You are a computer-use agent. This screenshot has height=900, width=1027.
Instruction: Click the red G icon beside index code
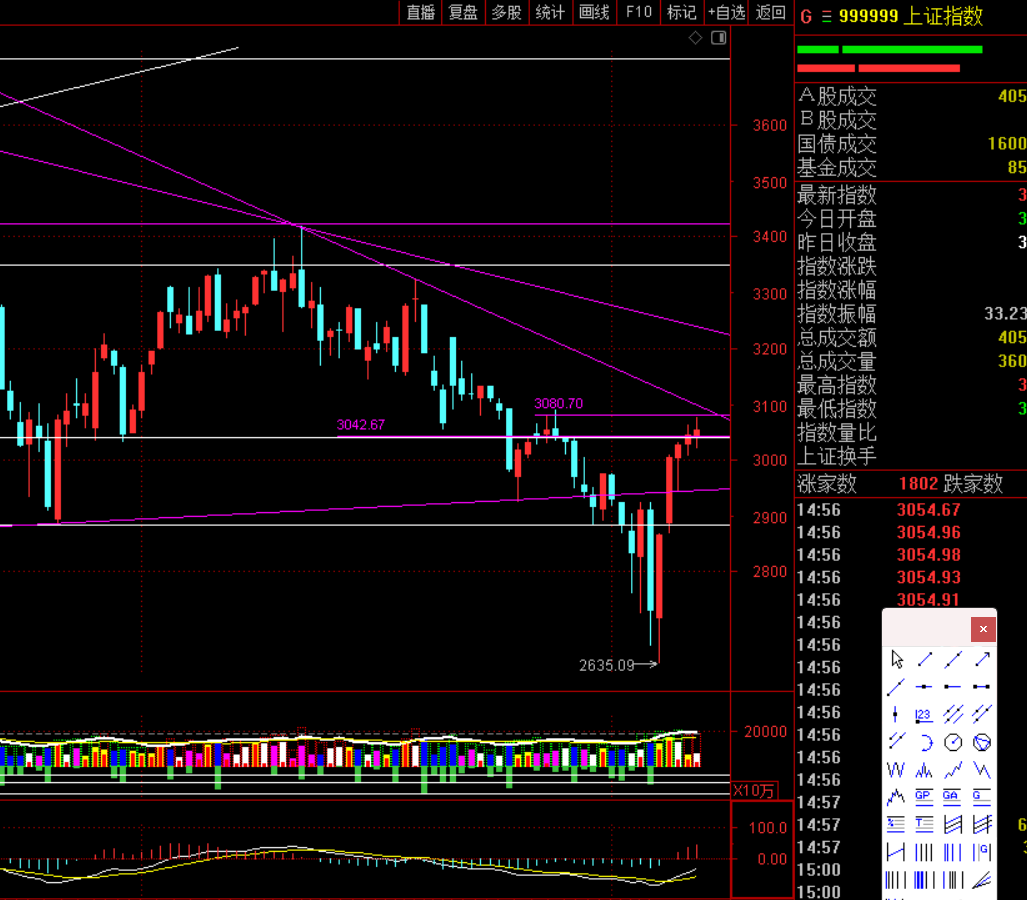click(x=806, y=16)
